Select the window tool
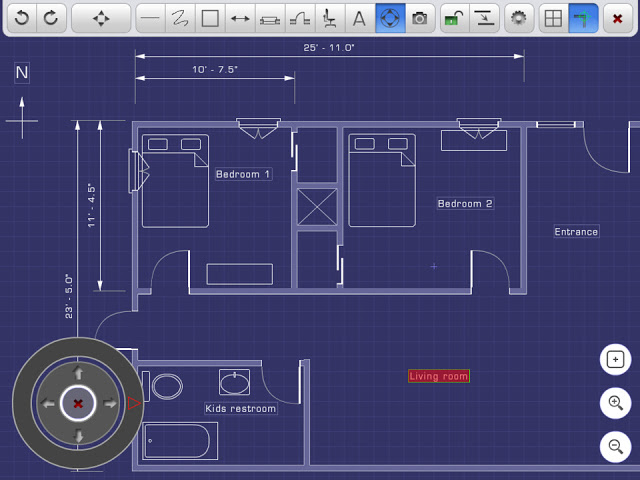 [x=270, y=18]
